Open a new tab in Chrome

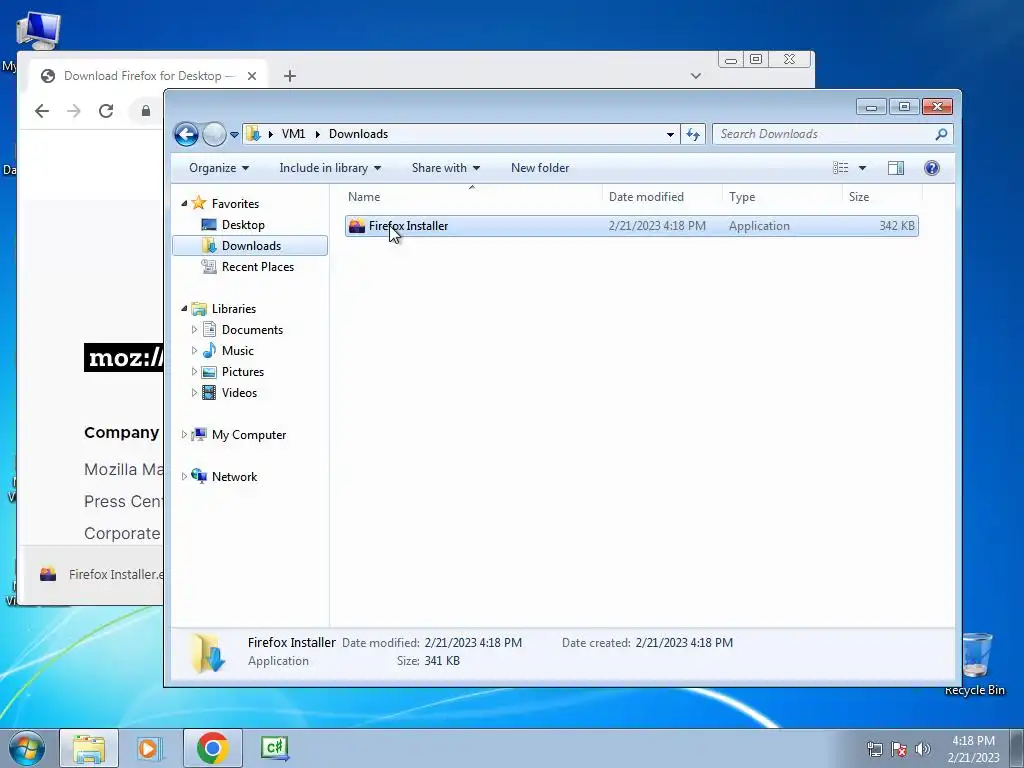[x=290, y=76]
